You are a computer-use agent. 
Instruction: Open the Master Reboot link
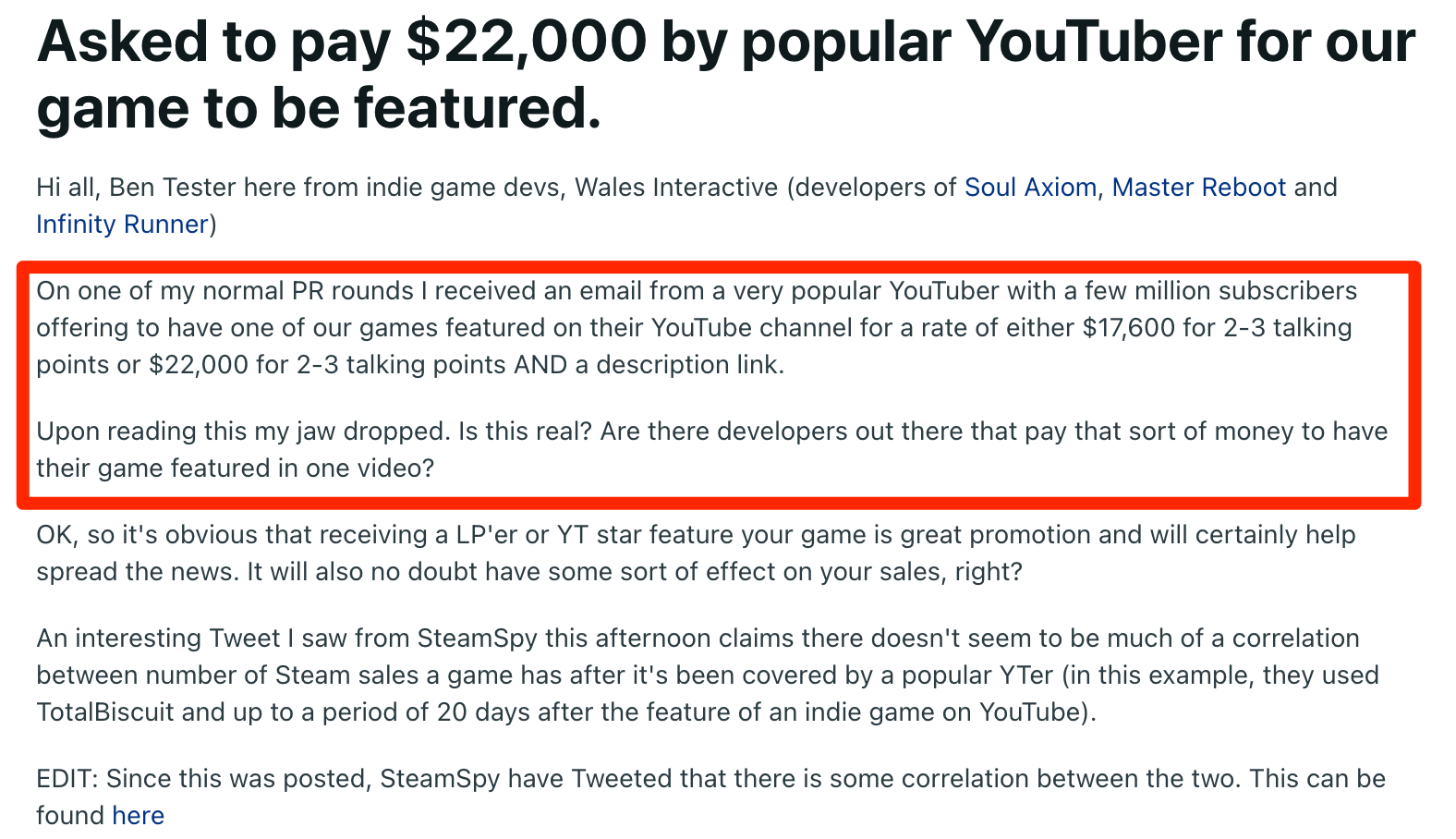(1198, 188)
